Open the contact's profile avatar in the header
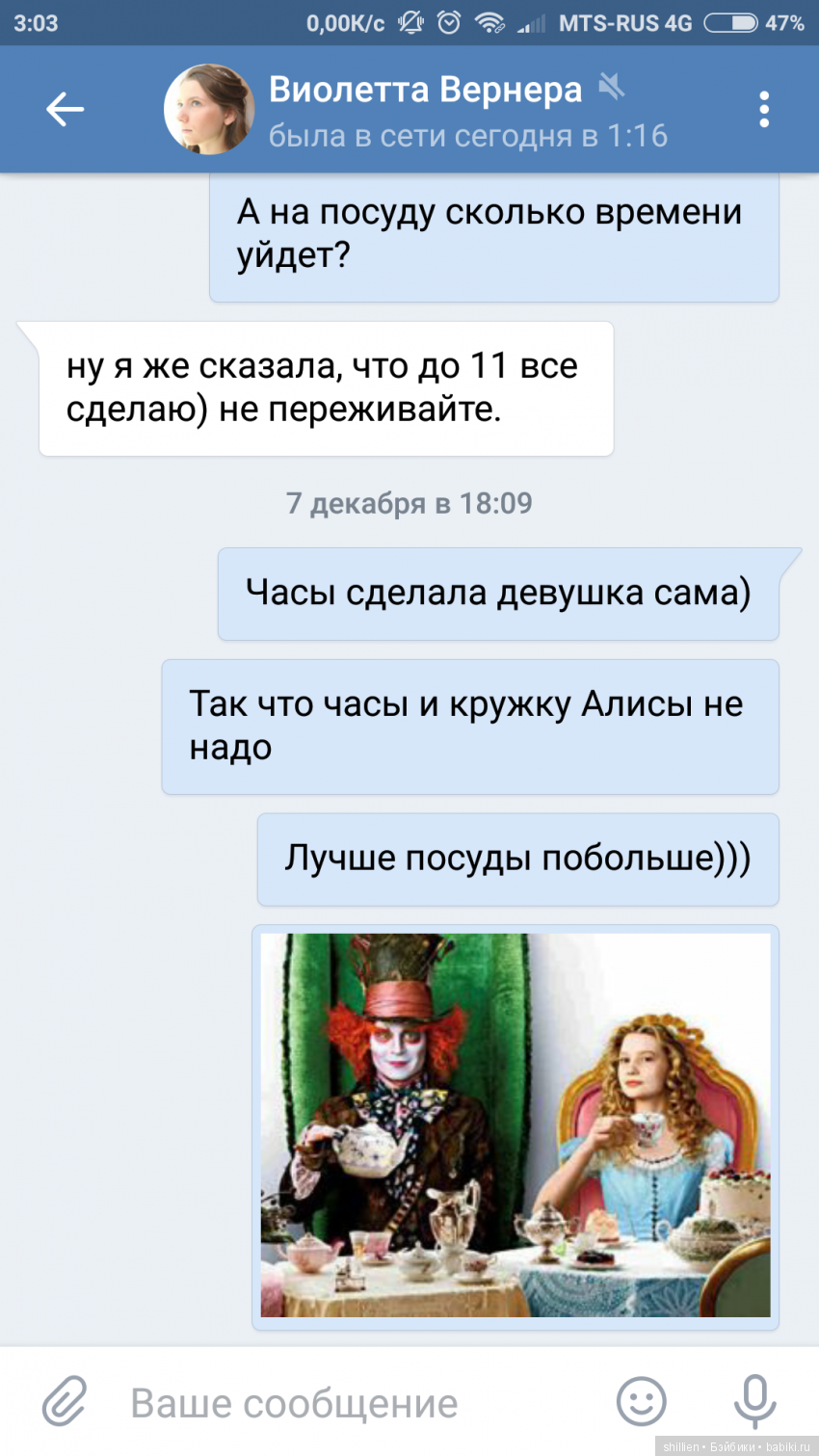Viewport: 819px width, 1456px height. pyautogui.click(x=209, y=109)
